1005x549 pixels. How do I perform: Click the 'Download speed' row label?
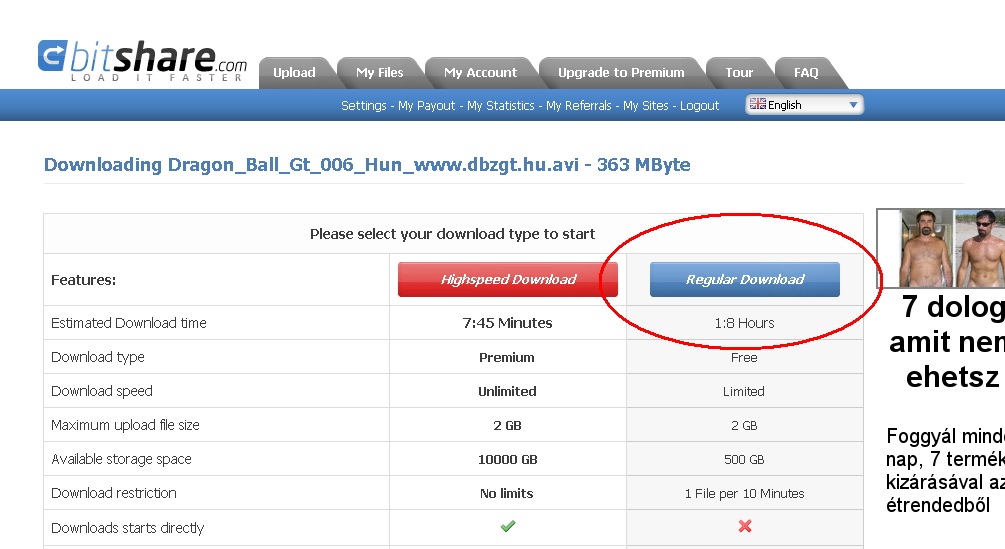pos(102,391)
